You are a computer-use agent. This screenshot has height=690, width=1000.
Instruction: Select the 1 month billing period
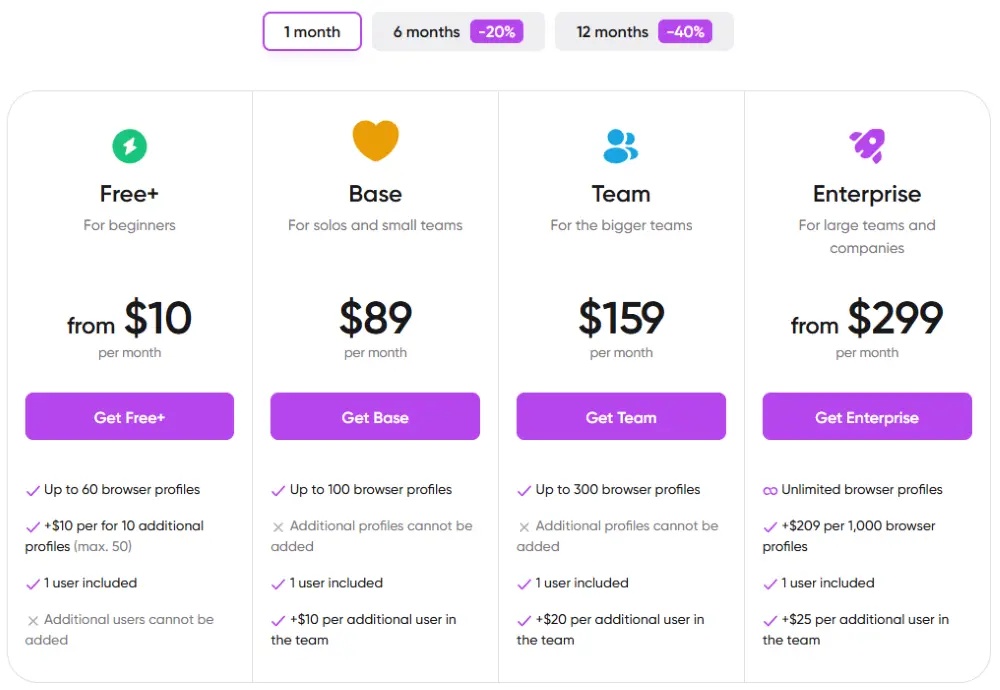click(312, 31)
